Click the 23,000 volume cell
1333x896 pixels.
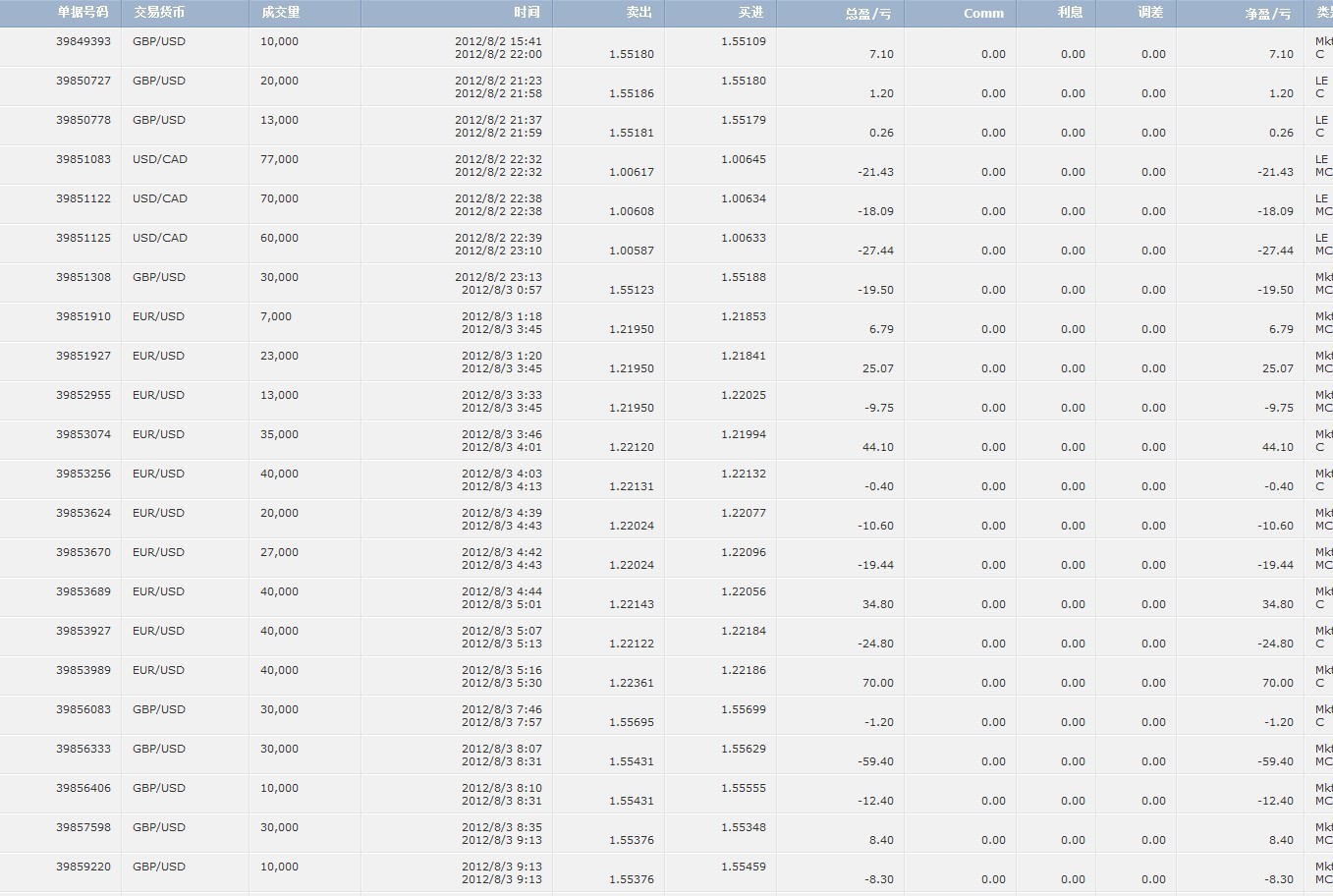(280, 356)
